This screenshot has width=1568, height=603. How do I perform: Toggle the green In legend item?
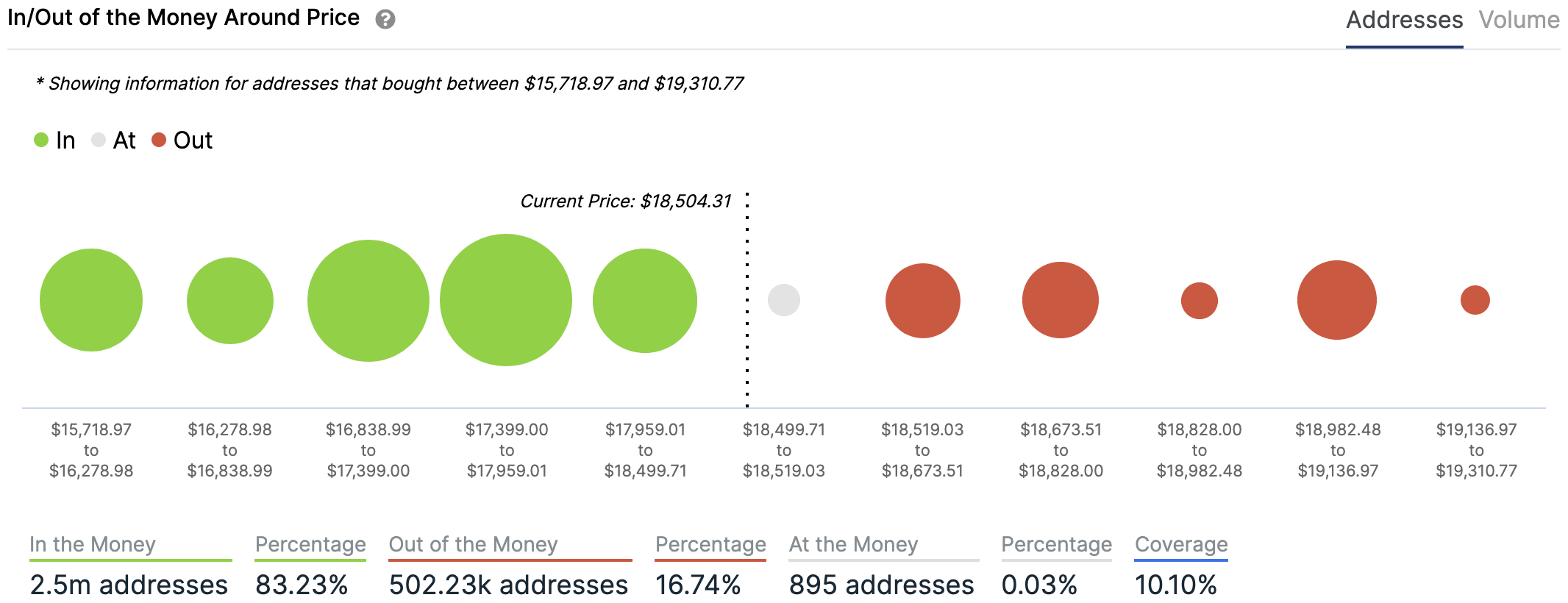[x=55, y=140]
